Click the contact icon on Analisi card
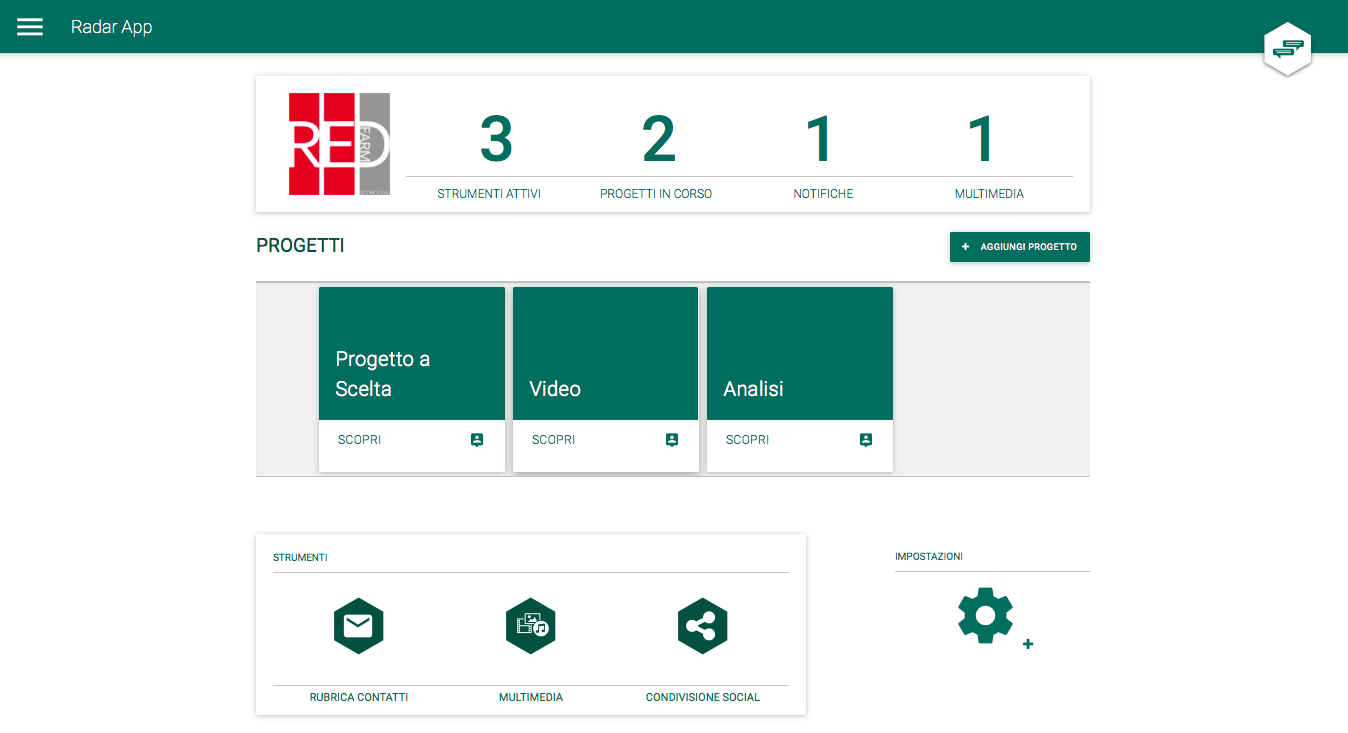Viewport: 1348px width, 733px height. 865,440
